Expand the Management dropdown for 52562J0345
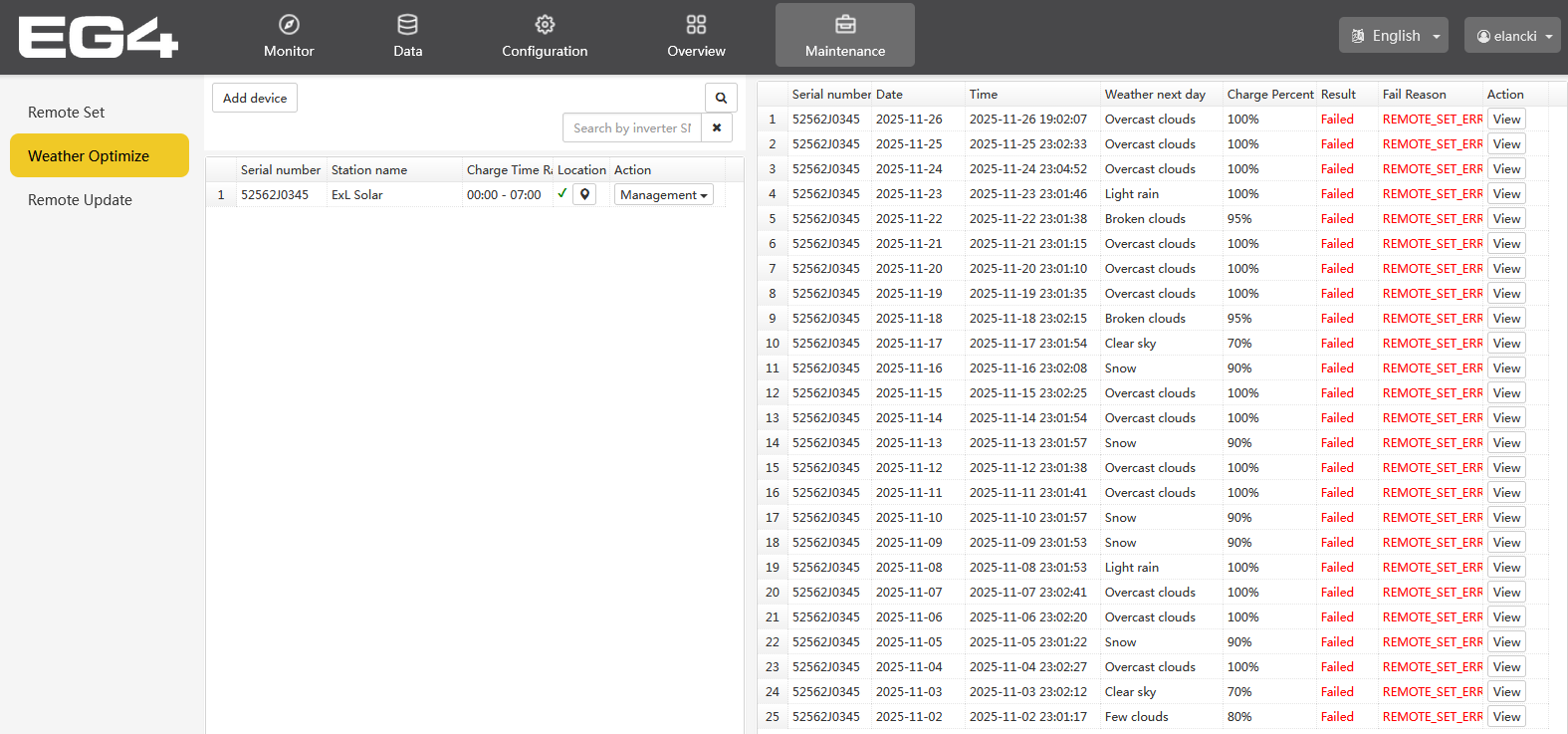 (663, 195)
